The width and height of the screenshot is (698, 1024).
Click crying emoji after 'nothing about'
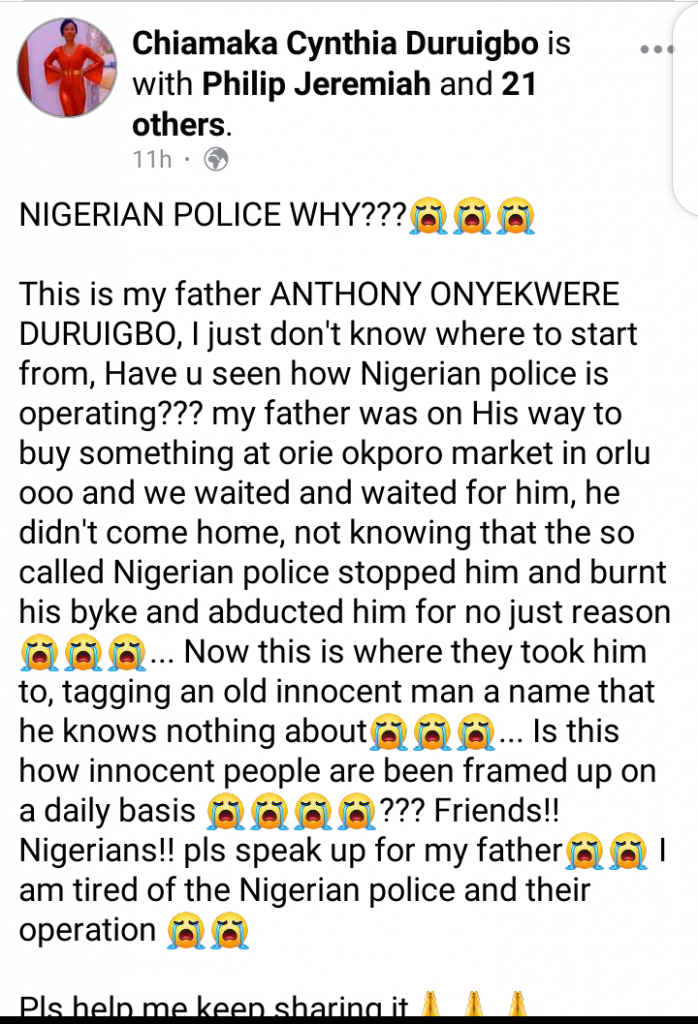click(389, 732)
